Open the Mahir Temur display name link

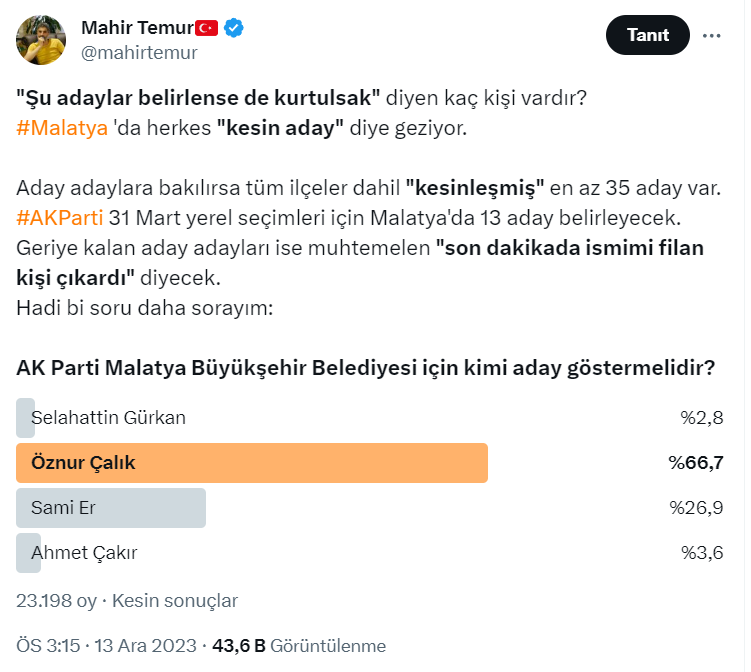[x=136, y=28]
